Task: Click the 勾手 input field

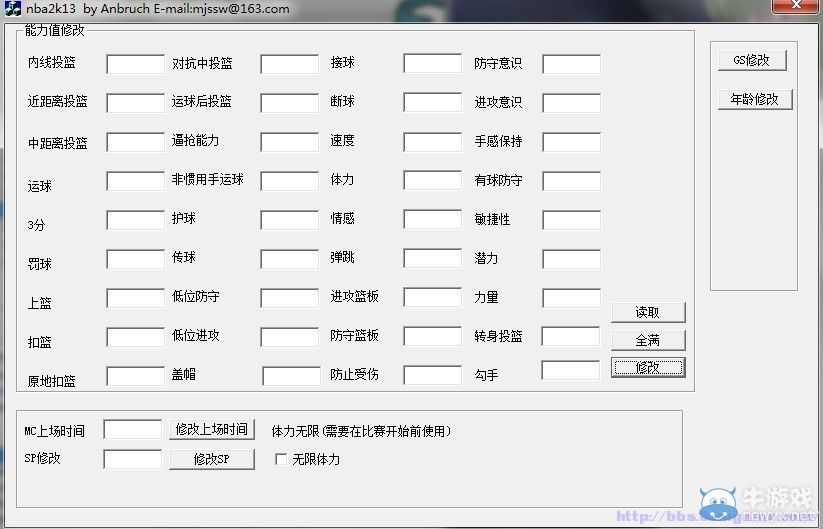Action: (571, 370)
